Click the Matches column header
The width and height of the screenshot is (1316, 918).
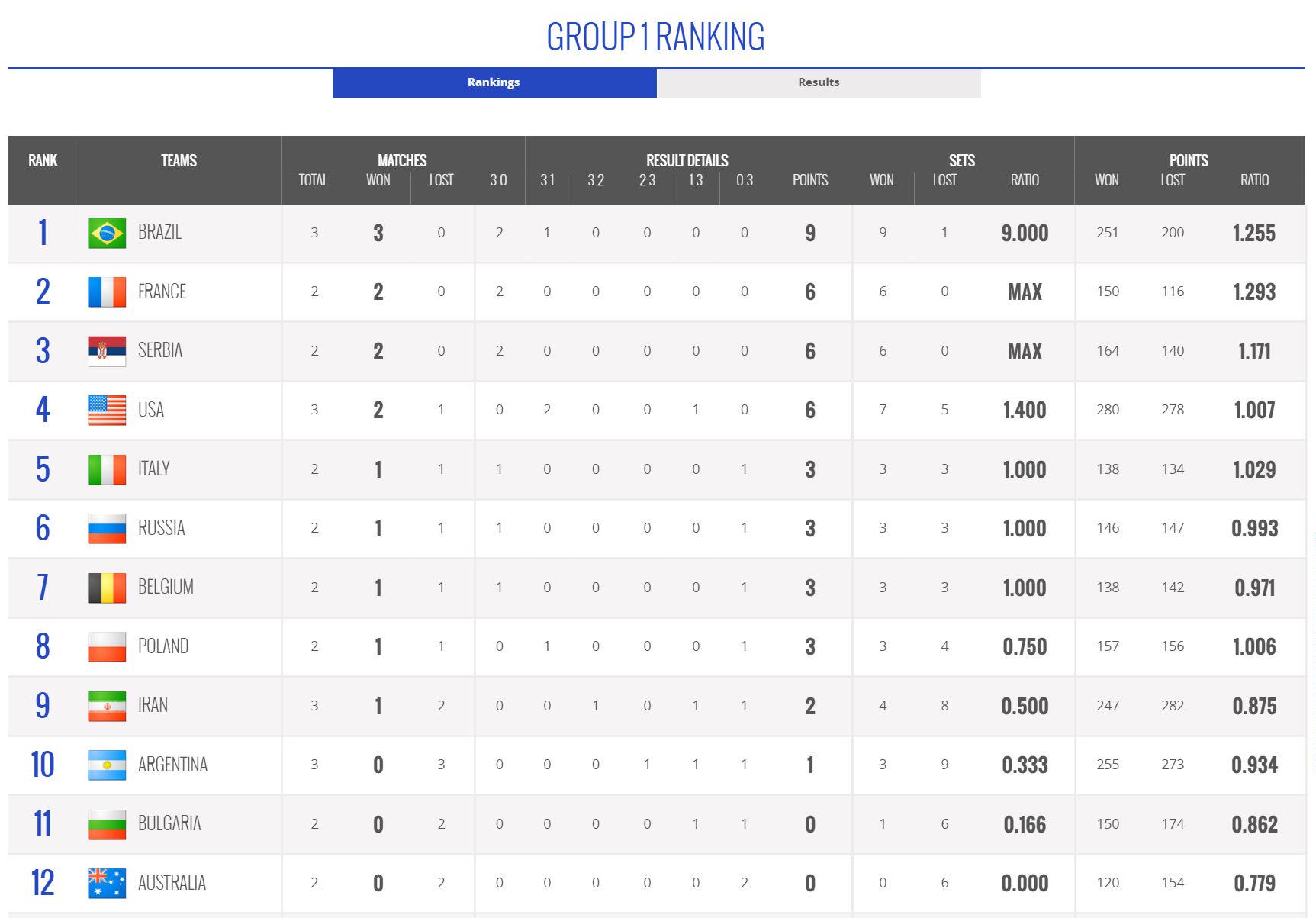coord(402,160)
